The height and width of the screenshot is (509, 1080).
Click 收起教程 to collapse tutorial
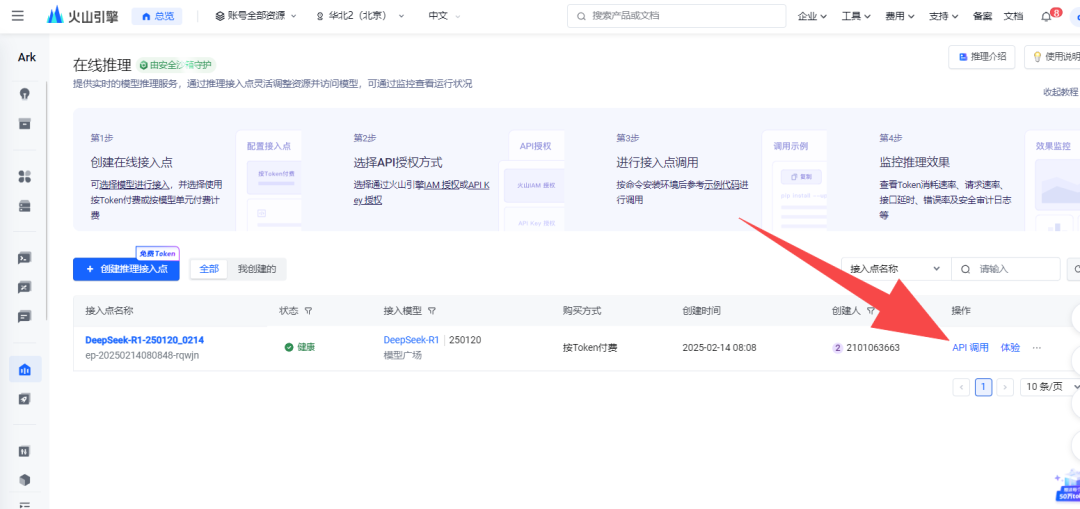(x=1061, y=92)
